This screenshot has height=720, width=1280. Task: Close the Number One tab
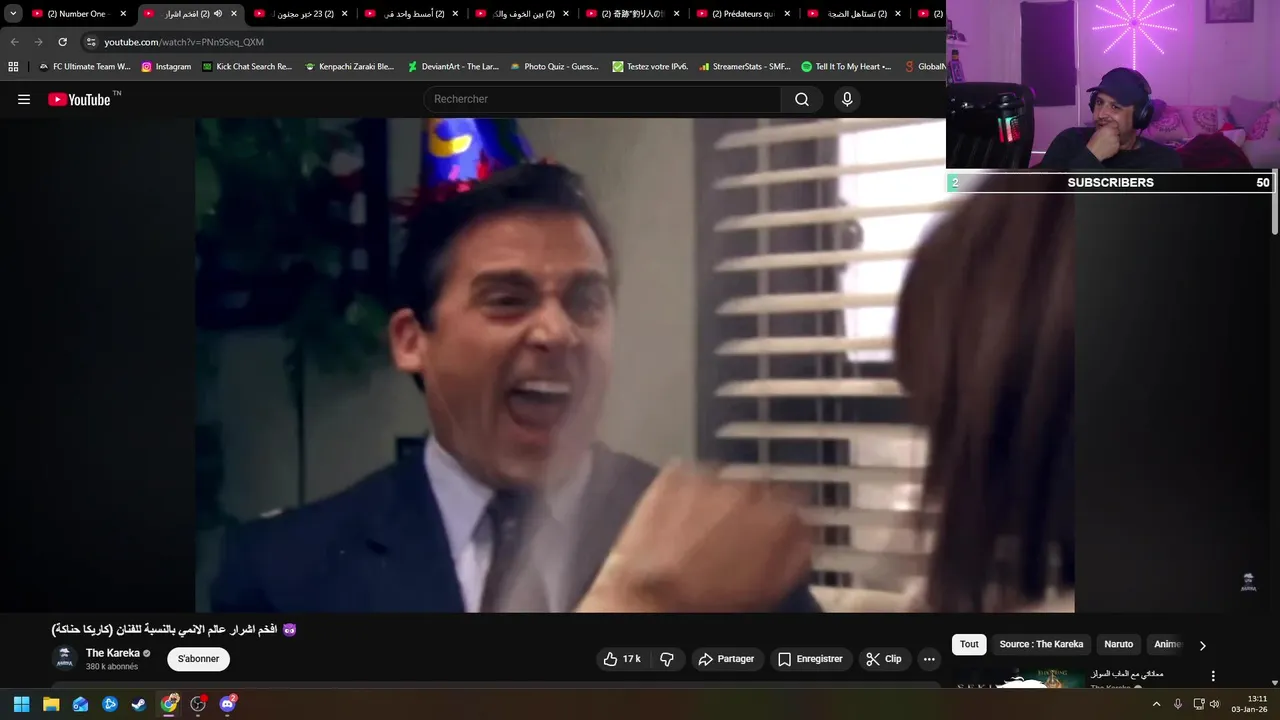pos(124,14)
